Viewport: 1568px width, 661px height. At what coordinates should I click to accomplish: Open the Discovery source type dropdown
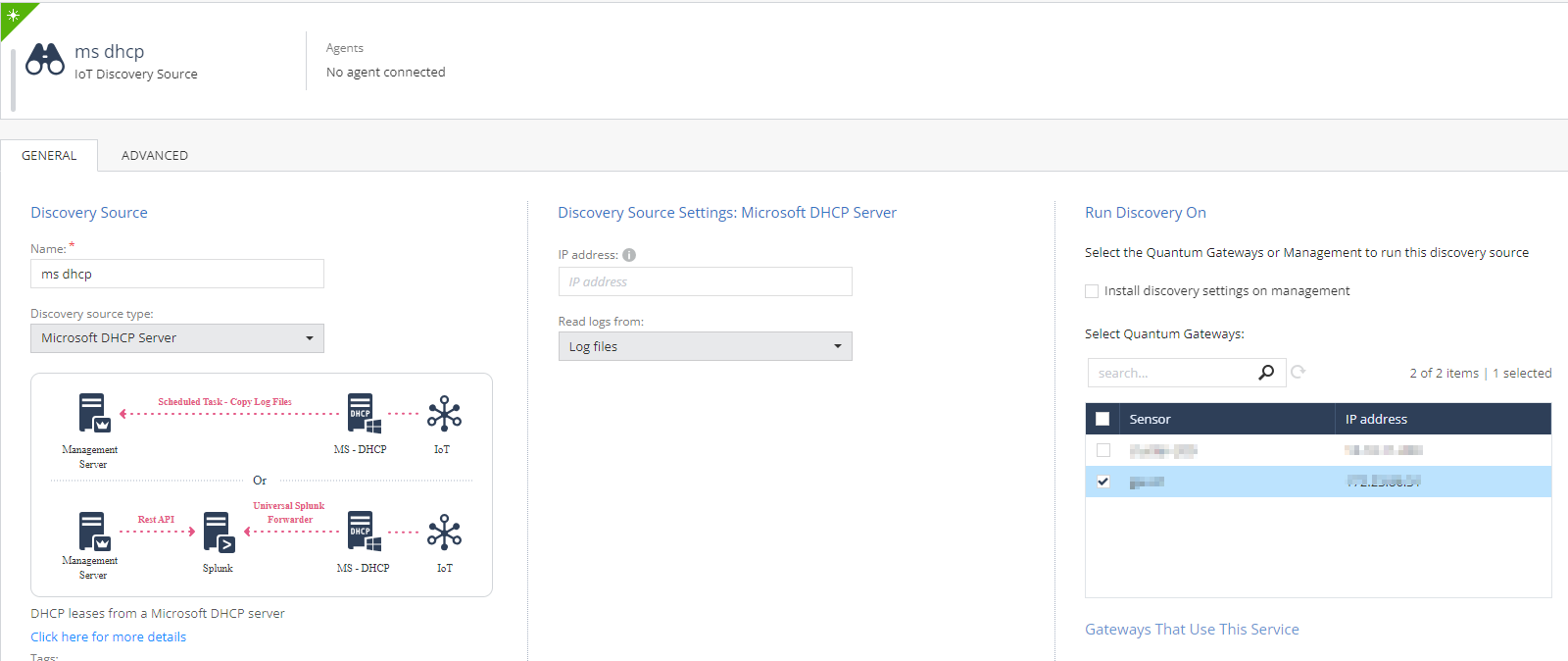coord(177,338)
